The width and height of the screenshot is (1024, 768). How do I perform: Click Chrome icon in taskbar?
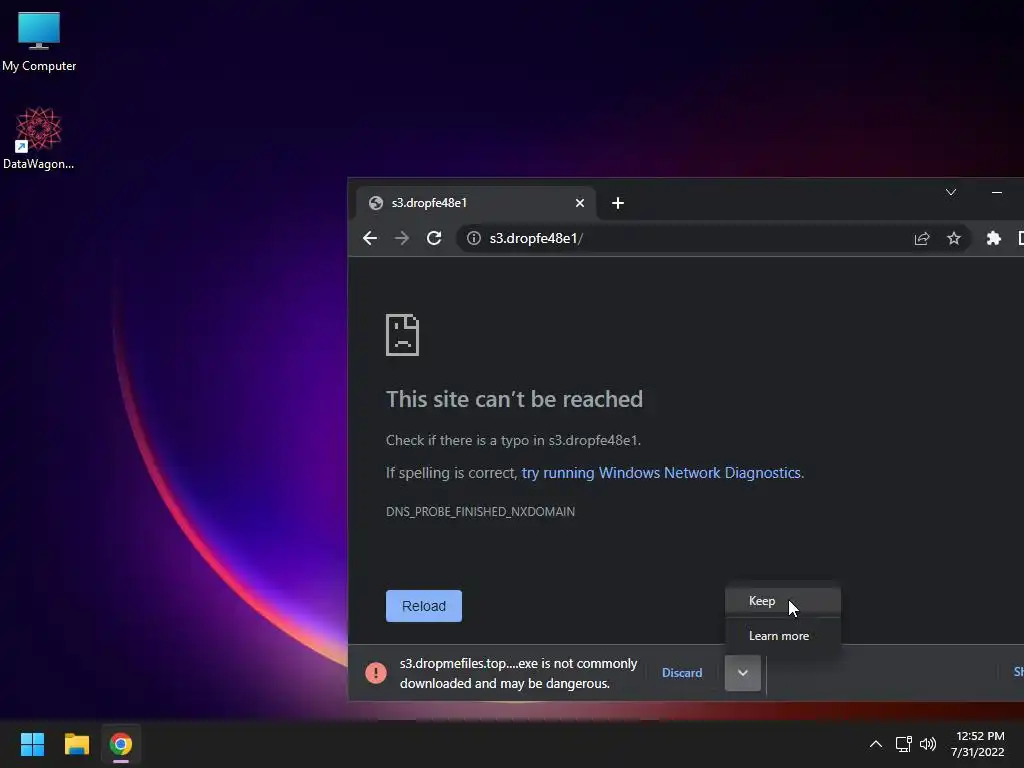tap(121, 744)
